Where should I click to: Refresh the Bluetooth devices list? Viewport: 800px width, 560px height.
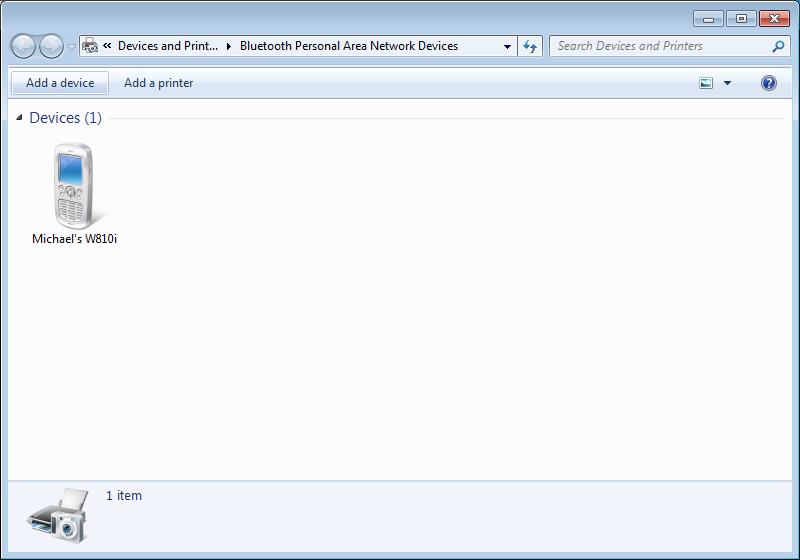coord(530,46)
